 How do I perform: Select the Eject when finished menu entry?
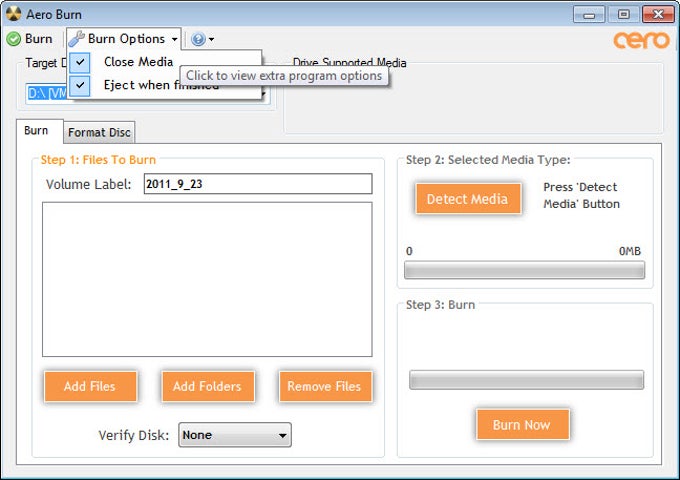click(x=165, y=85)
